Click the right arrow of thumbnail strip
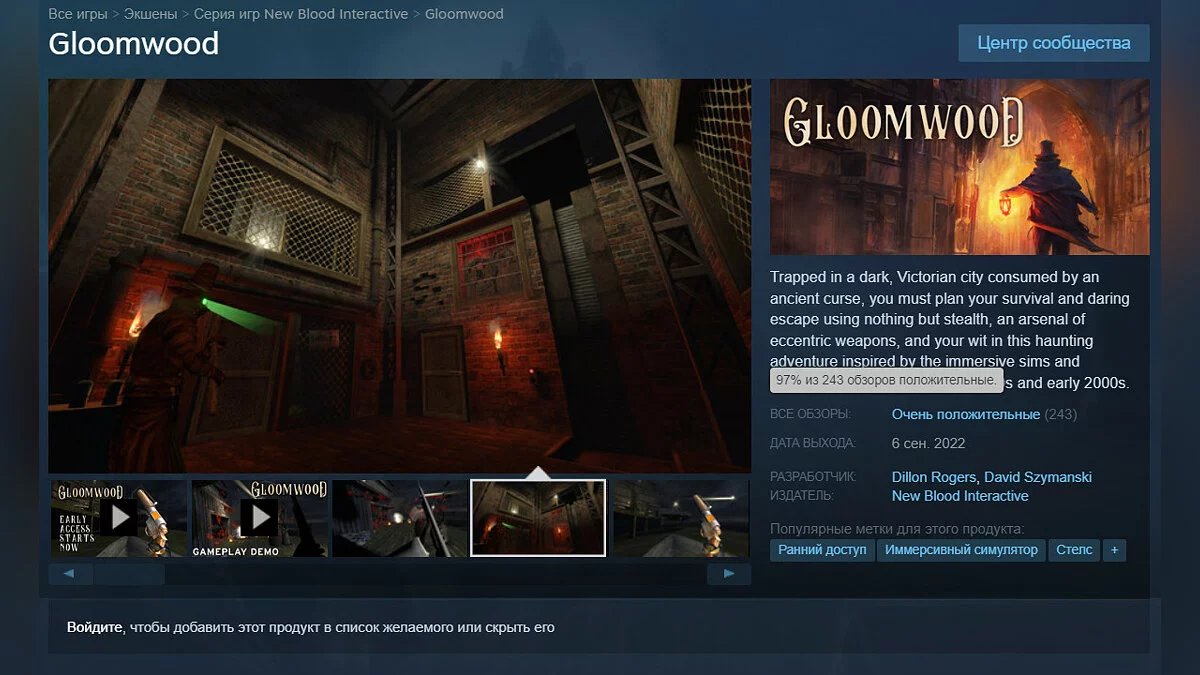Image resolution: width=1200 pixels, height=675 pixels. coord(729,574)
